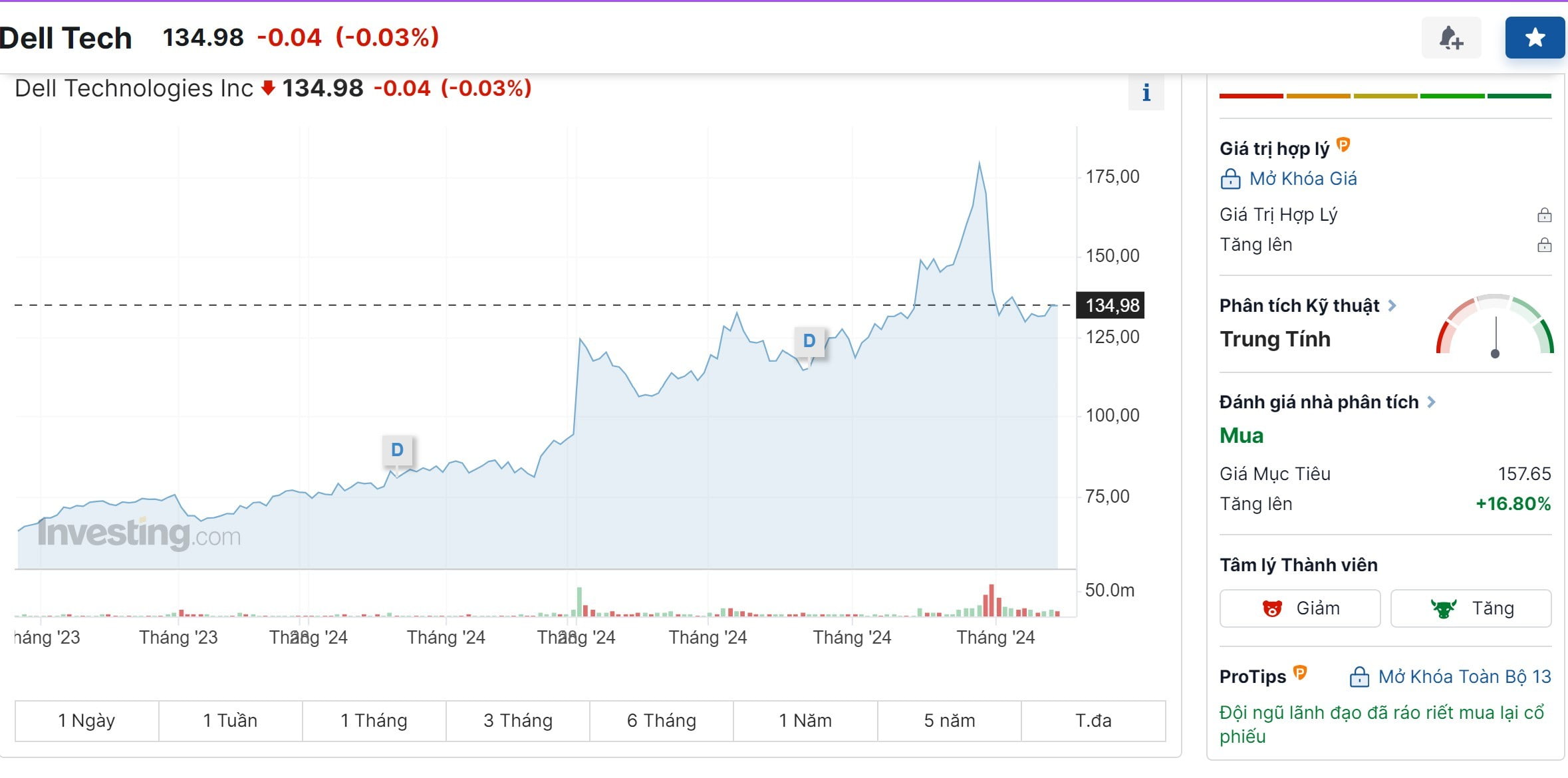This screenshot has height=778, width=1568.
Task: Click the 175,00 price axis label
Action: 1112,177
